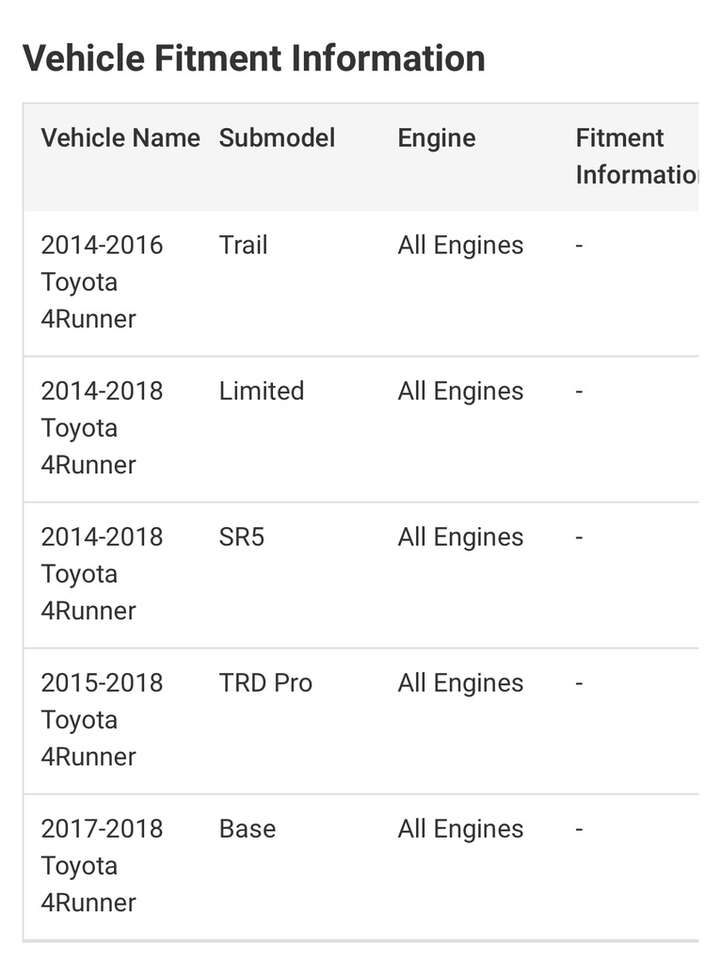Viewport: 721px width, 960px height.
Task: Select All Engines in the SR5 row
Action: (x=460, y=537)
